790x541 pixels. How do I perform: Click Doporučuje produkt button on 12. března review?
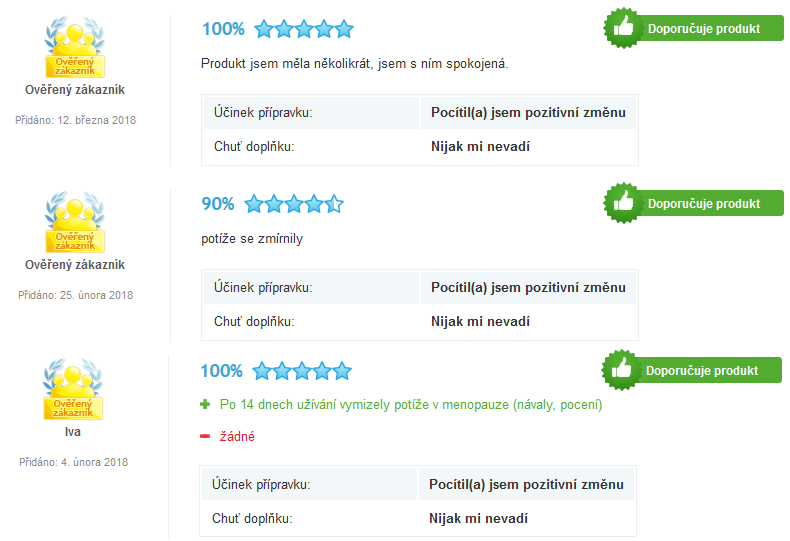(x=694, y=28)
